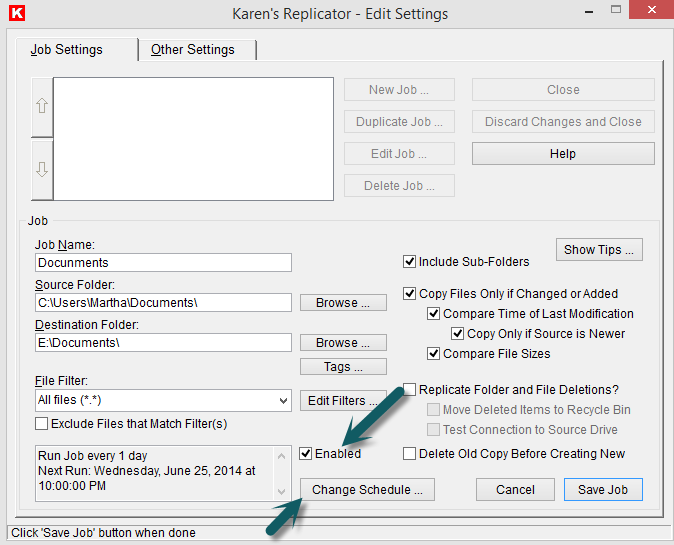Image resolution: width=674 pixels, height=545 pixels.
Task: Maximize the Edit Settings window
Action: point(616,9)
